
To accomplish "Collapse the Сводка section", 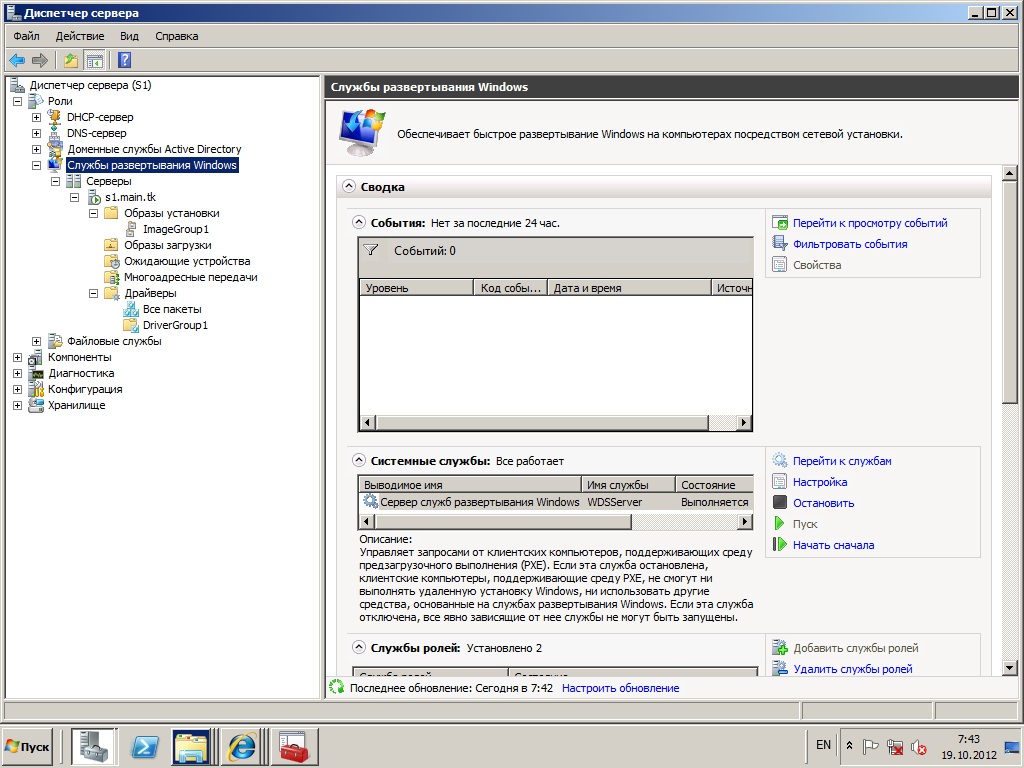I will coord(349,186).
